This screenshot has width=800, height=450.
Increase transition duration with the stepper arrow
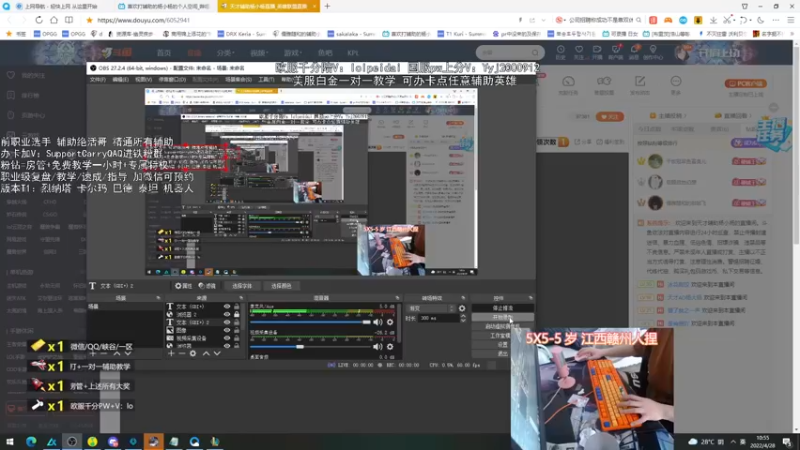tap(463, 316)
